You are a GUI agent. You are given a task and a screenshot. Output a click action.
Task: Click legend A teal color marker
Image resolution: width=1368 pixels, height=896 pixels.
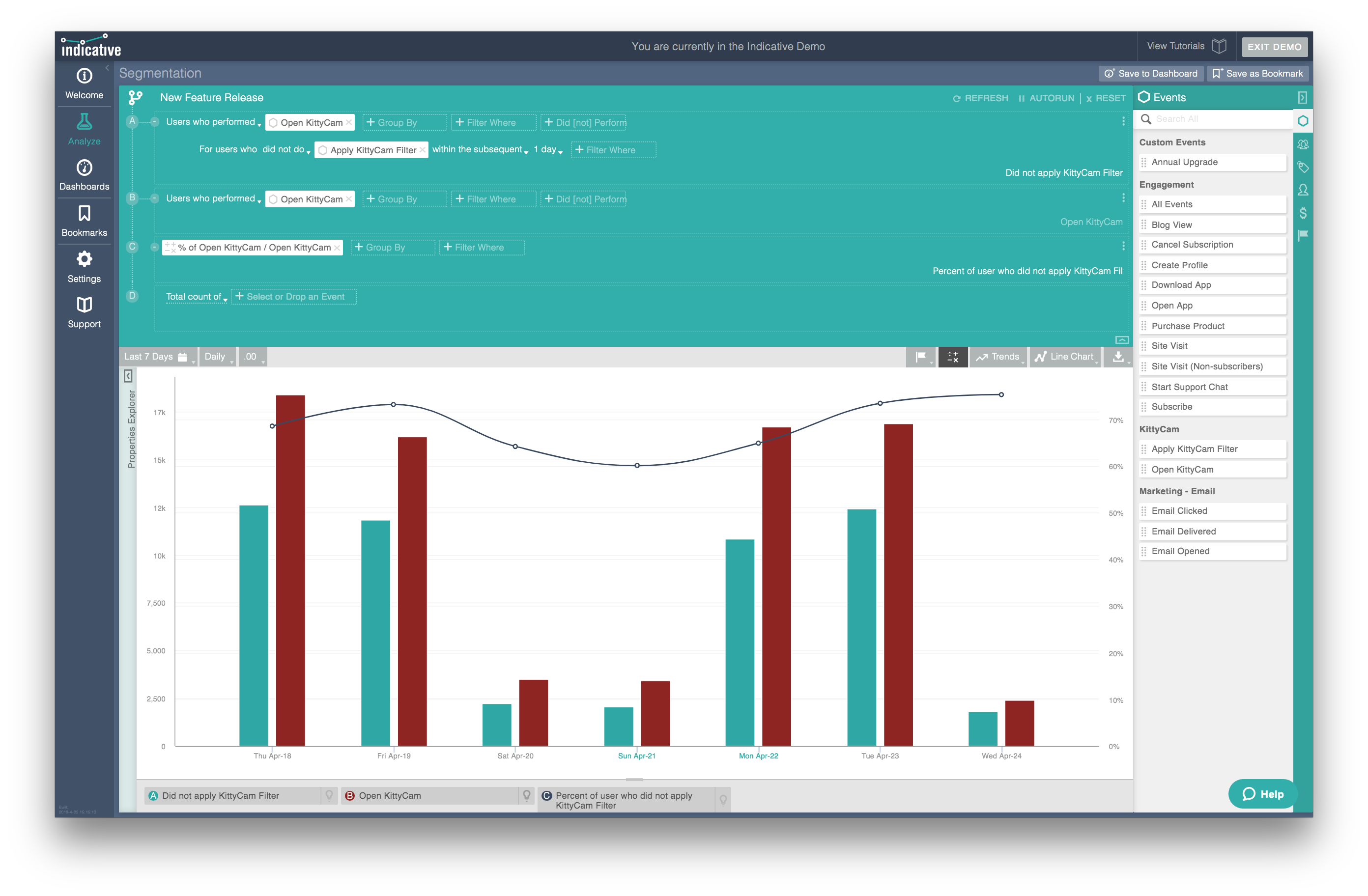tap(153, 795)
